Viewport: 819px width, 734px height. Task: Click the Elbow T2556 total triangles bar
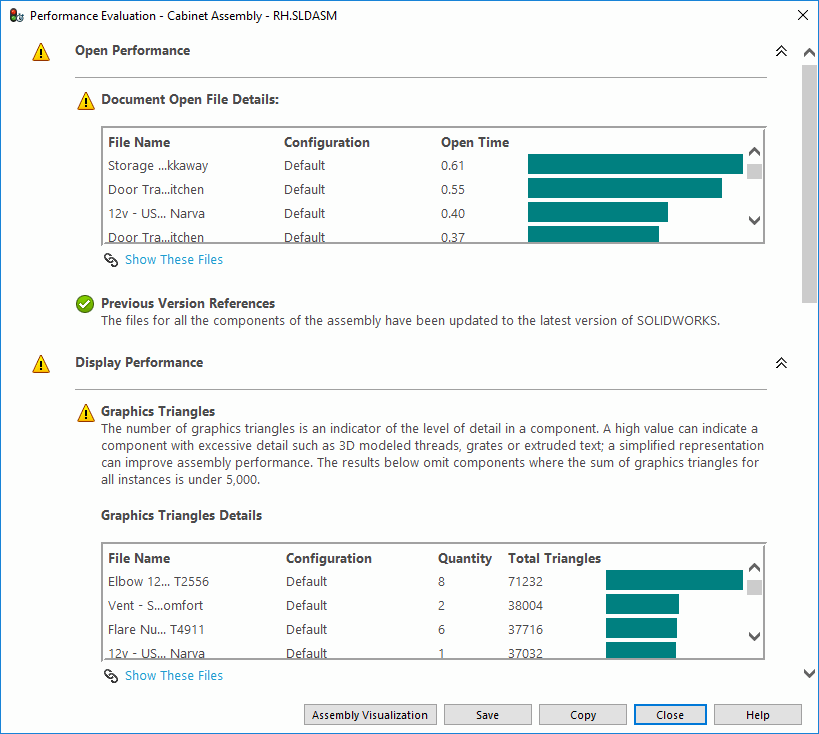click(674, 581)
